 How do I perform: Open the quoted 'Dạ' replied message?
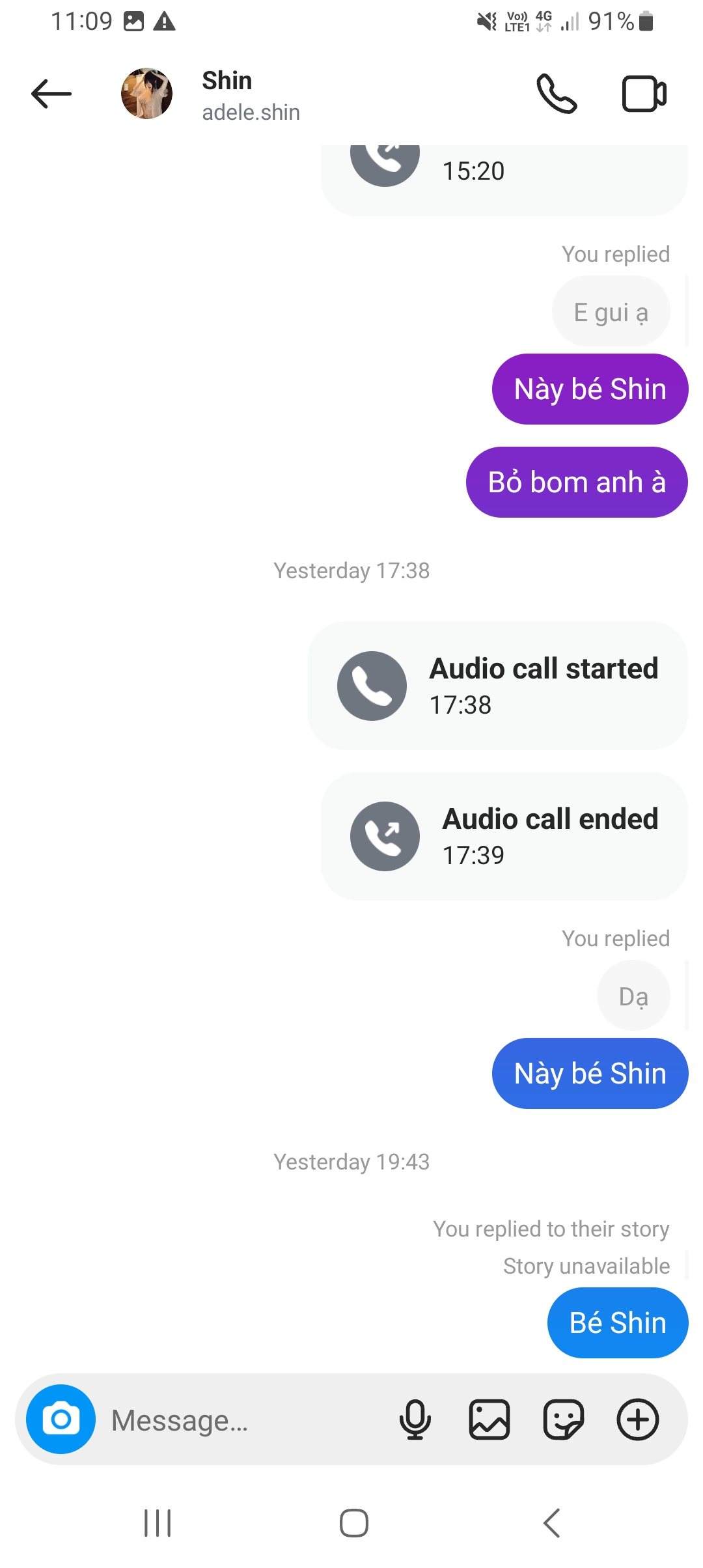633,996
